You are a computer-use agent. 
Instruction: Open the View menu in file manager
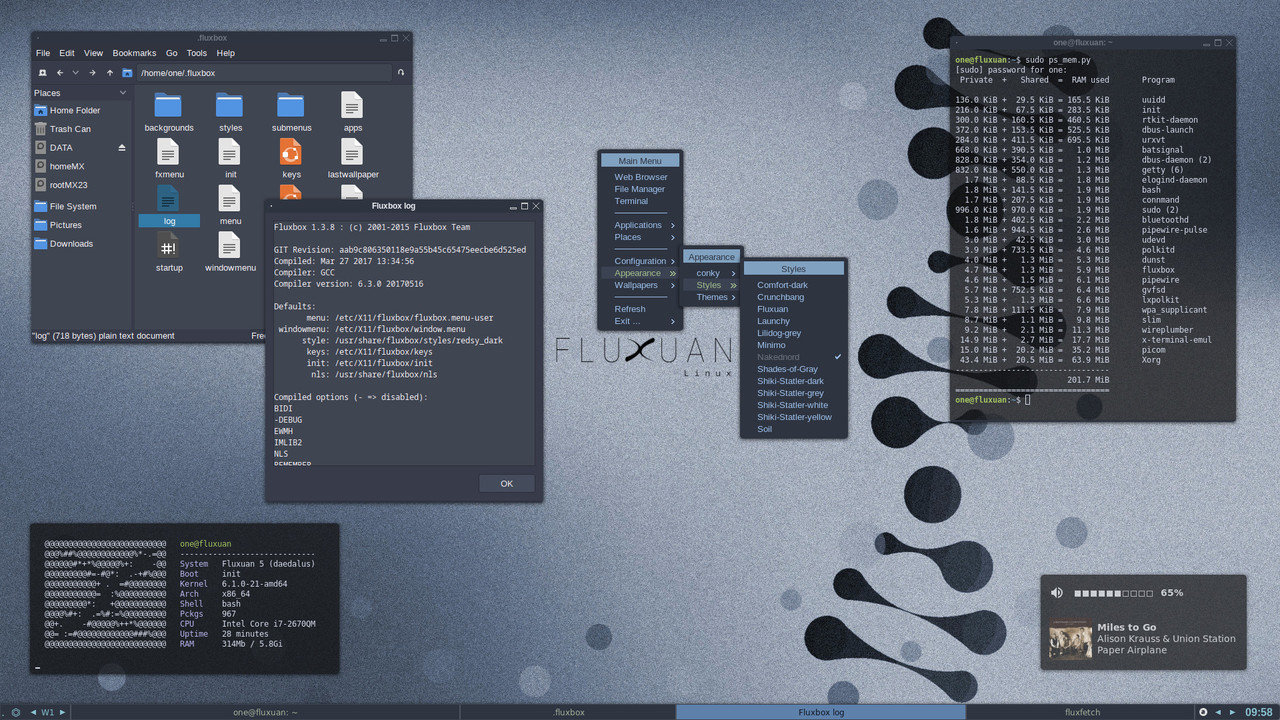(93, 53)
